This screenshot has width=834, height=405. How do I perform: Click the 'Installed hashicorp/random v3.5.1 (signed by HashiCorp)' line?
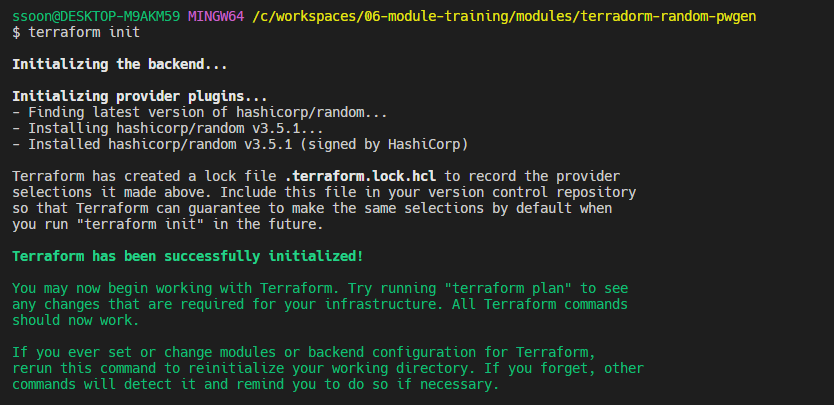pyautogui.click(x=240, y=144)
